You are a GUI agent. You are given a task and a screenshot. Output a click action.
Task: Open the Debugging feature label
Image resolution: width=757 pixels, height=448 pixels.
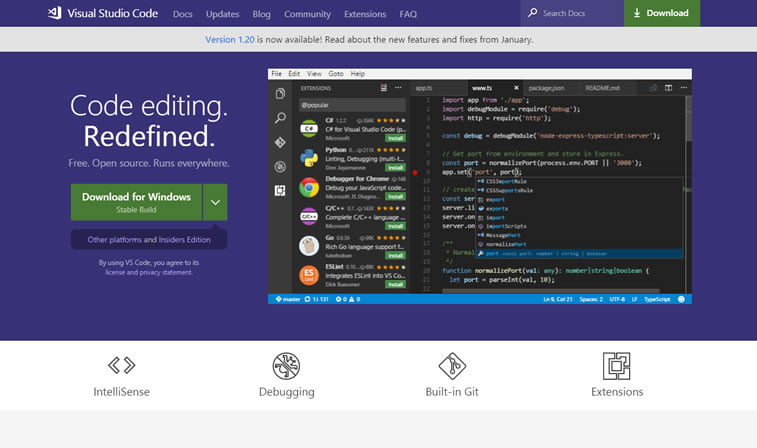pyautogui.click(x=287, y=392)
